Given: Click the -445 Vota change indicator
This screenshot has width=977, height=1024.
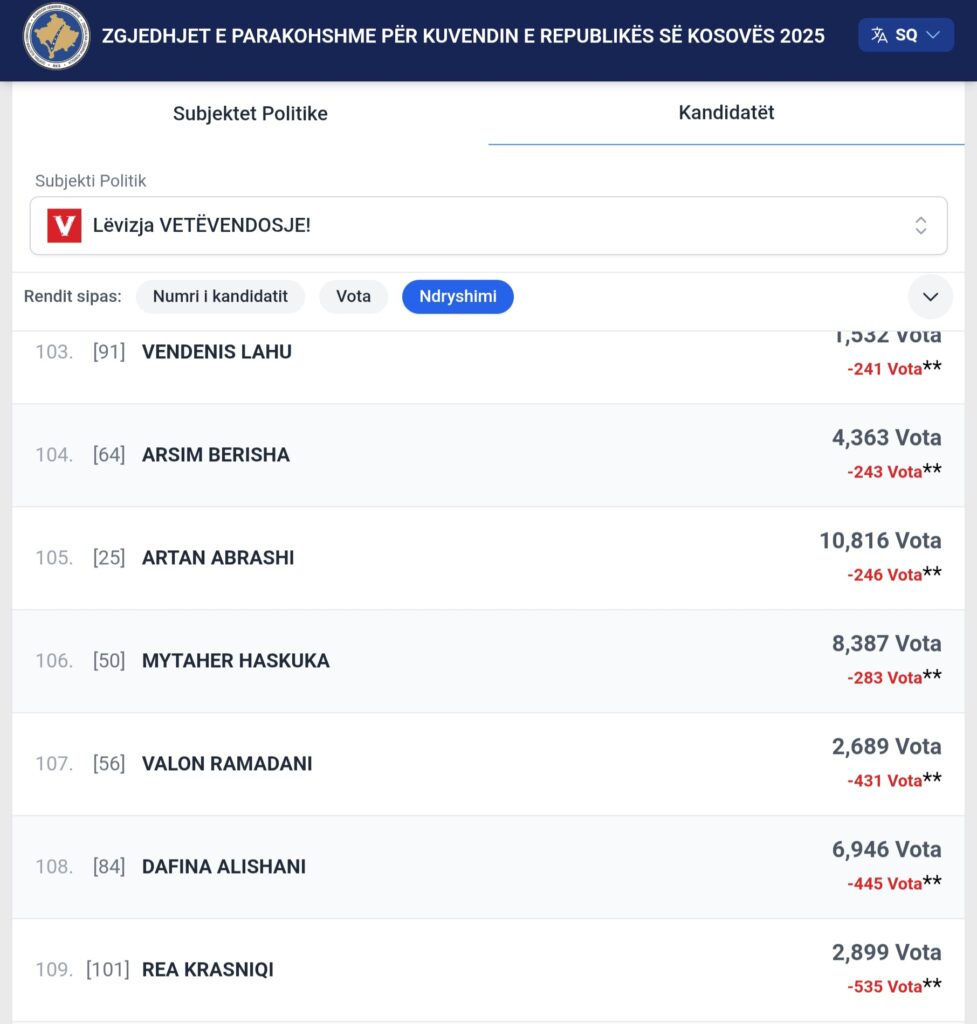Looking at the screenshot, I should point(884,884).
